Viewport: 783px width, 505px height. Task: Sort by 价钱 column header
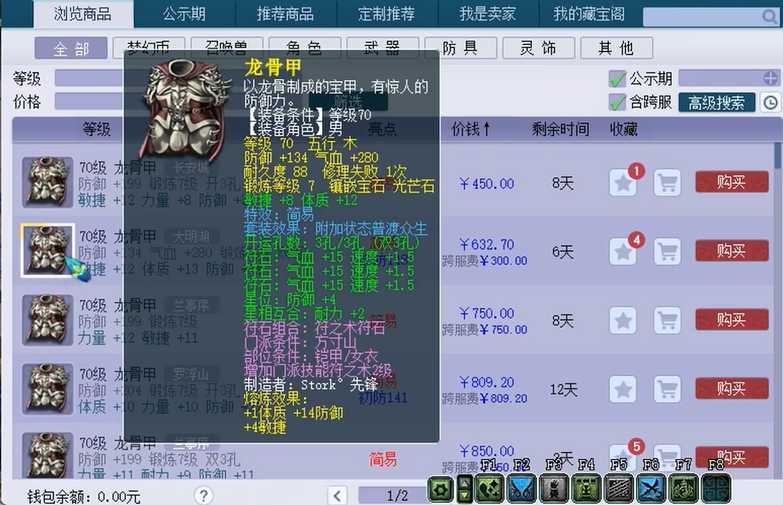coord(471,129)
